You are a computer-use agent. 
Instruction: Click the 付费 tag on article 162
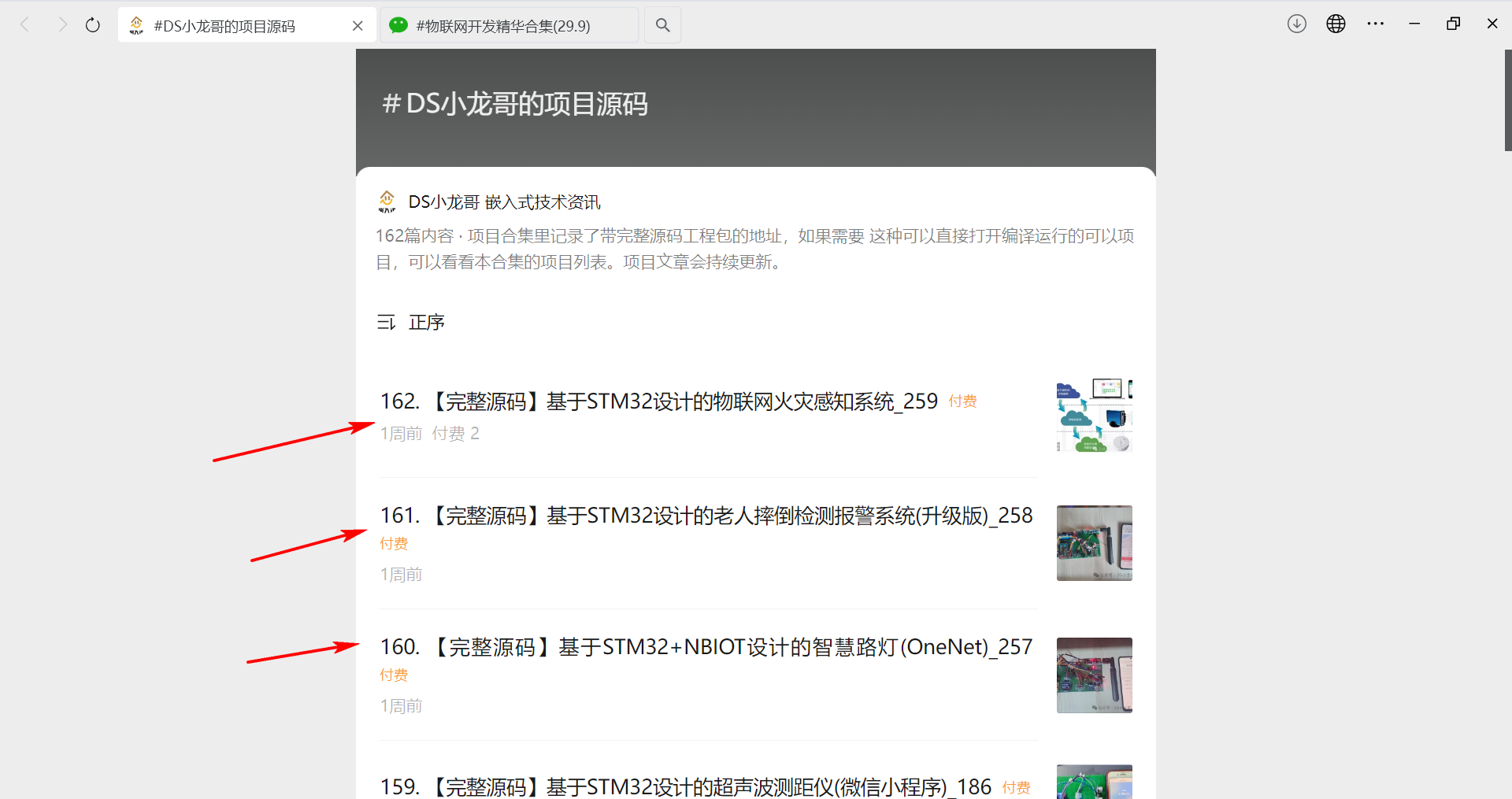[962, 401]
